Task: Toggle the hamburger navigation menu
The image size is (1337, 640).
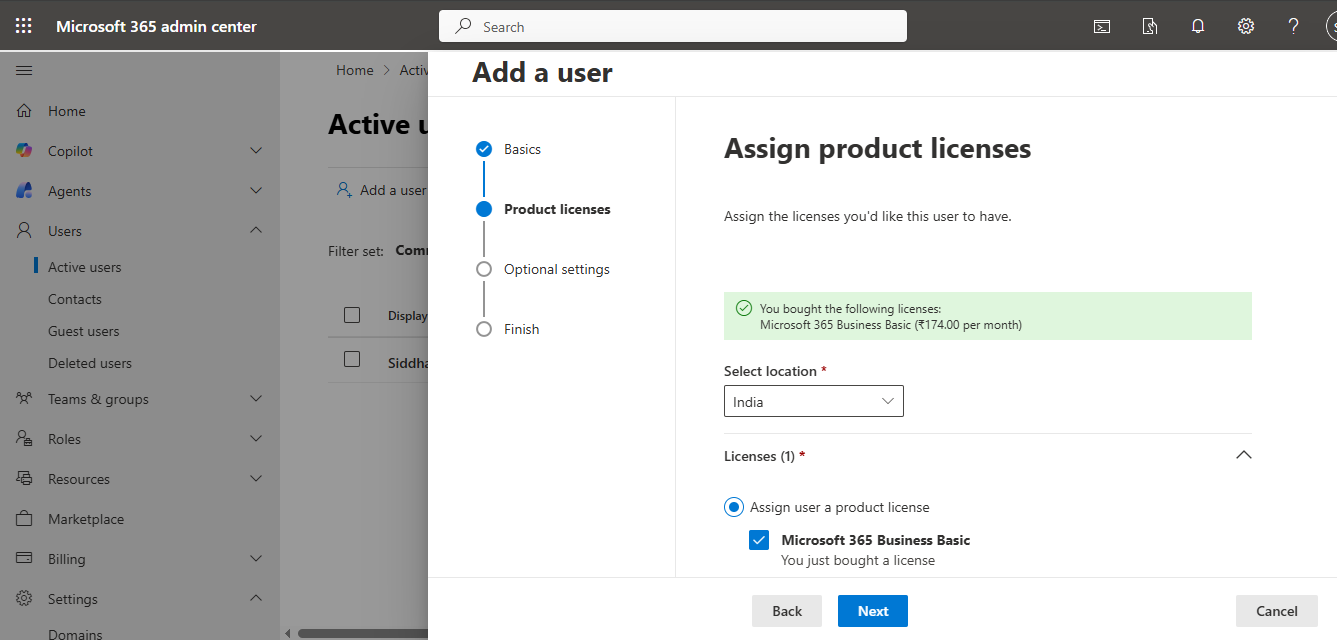Action: point(24,71)
